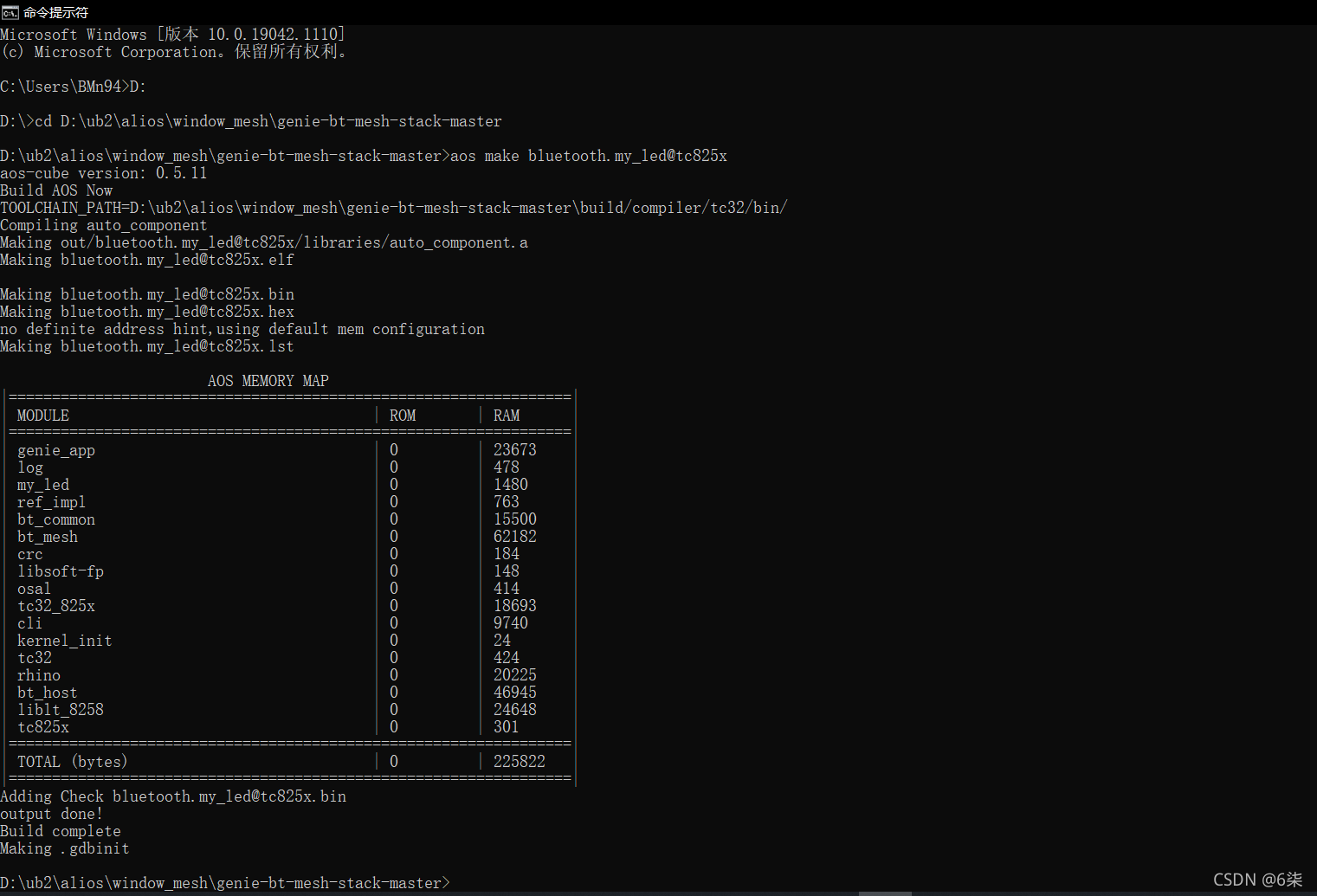Click the 'aos-cube version: 0.5.11' line
The height and width of the screenshot is (896, 1317).
[104, 173]
